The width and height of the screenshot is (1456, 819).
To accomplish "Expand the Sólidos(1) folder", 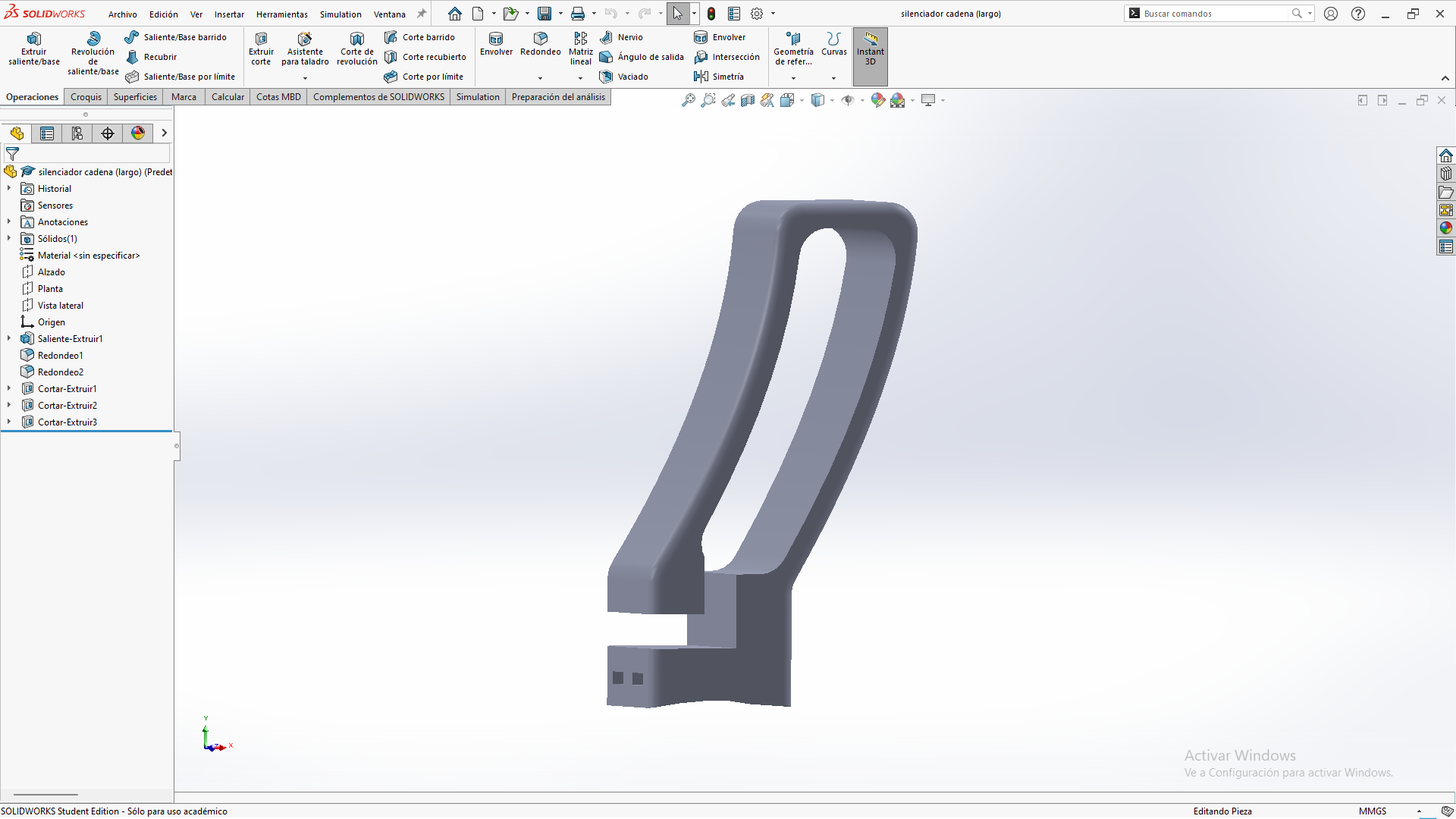I will coord(9,238).
